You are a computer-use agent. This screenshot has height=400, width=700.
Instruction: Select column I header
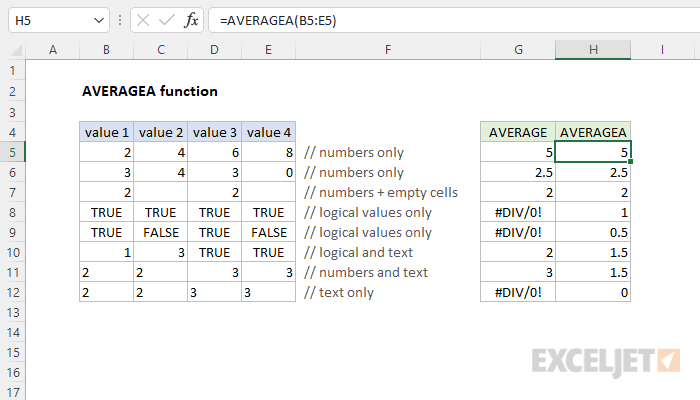click(x=662, y=50)
